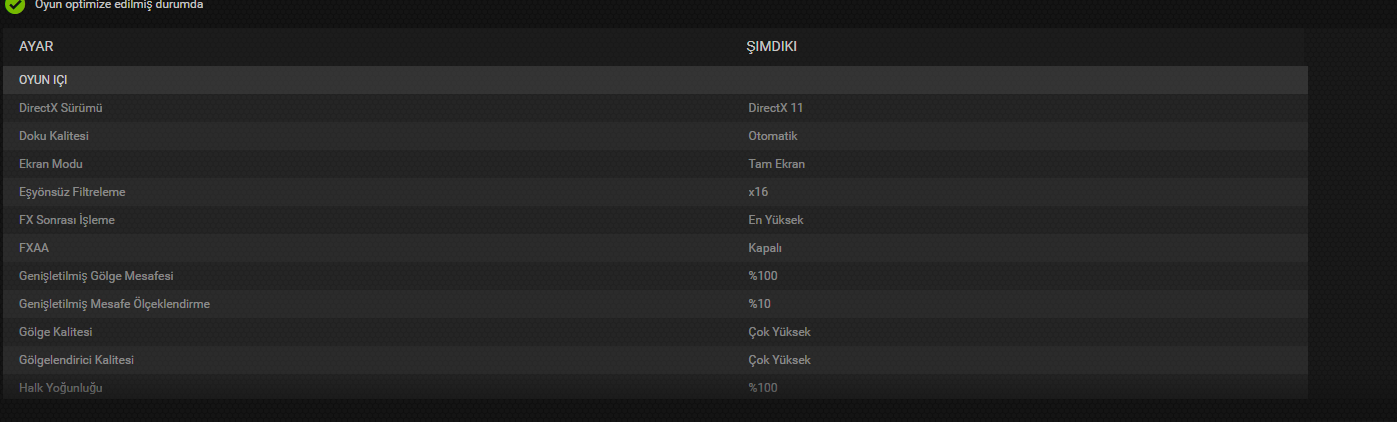Click the ŞIMDIKI column header
This screenshot has height=422, width=1397.
[x=772, y=47]
